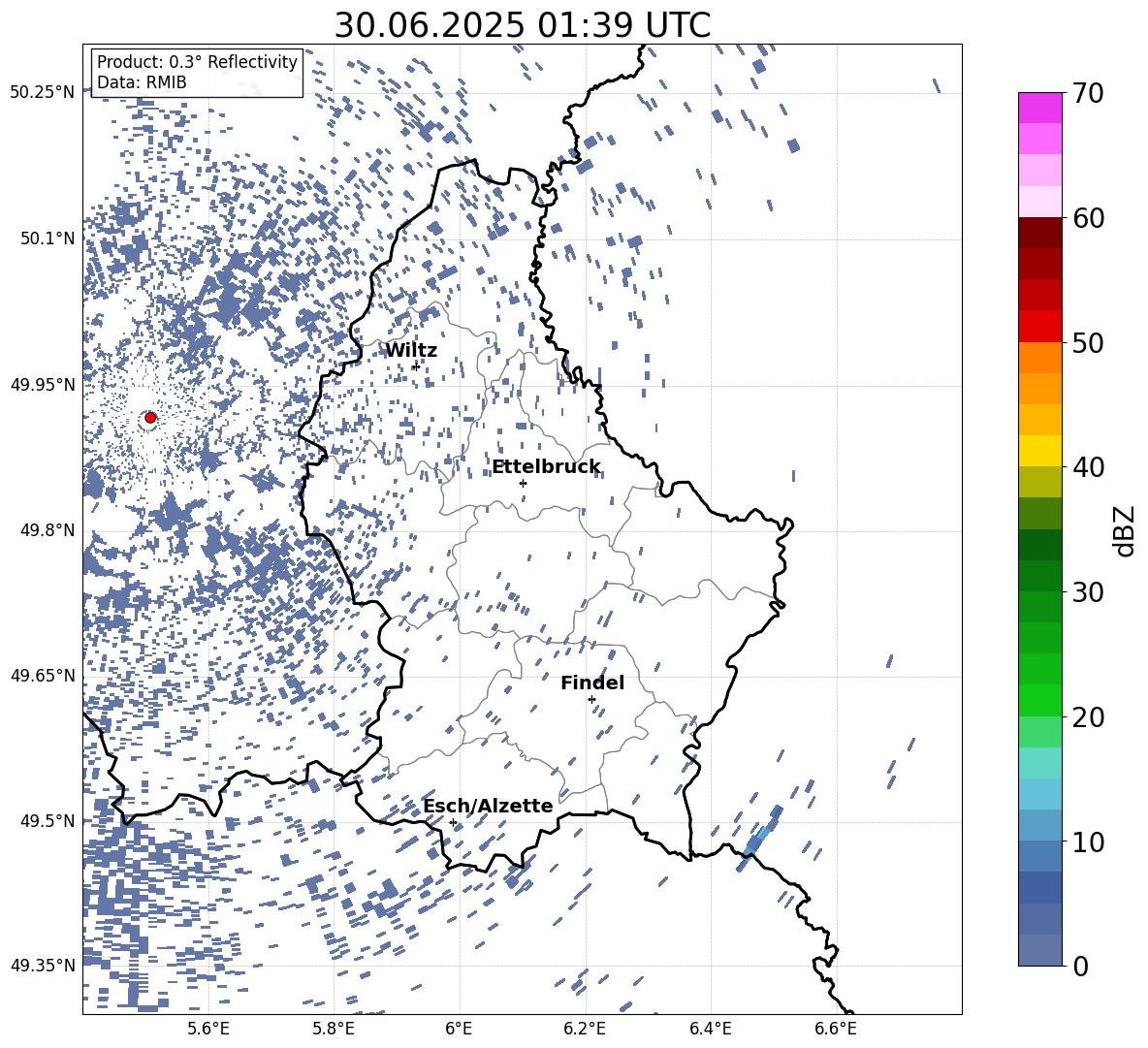Viewport: 1148px width, 1048px height.
Task: Click the Findel station cross marker
Action: point(591,700)
